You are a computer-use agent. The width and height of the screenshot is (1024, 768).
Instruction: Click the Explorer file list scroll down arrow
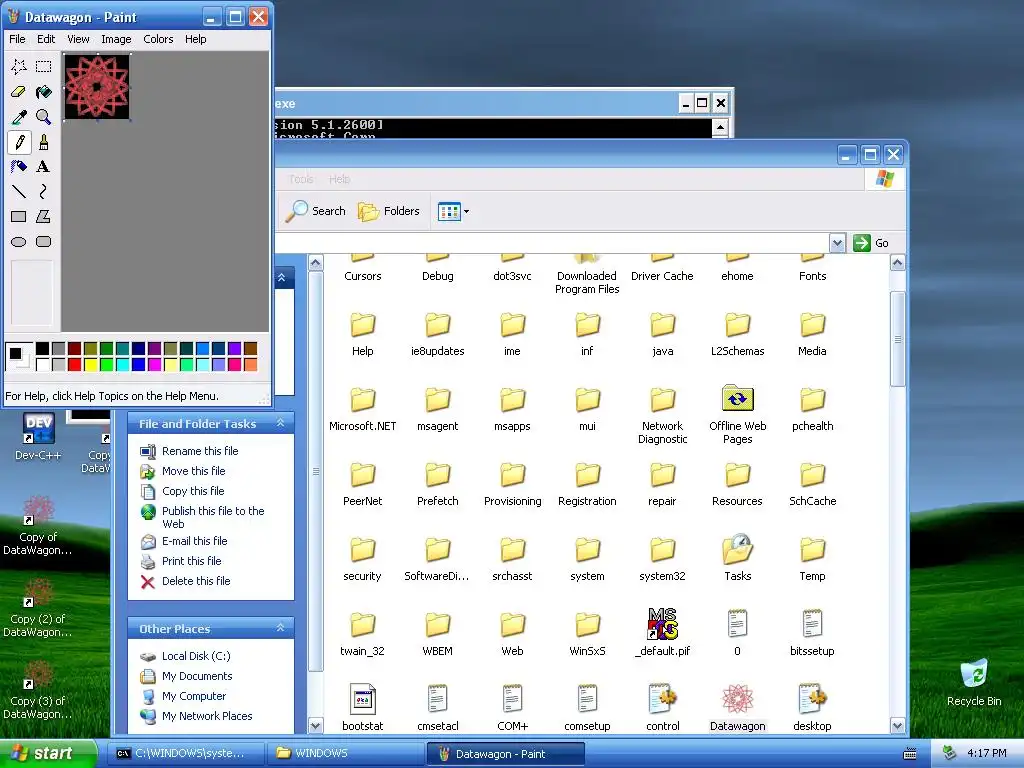[897, 726]
